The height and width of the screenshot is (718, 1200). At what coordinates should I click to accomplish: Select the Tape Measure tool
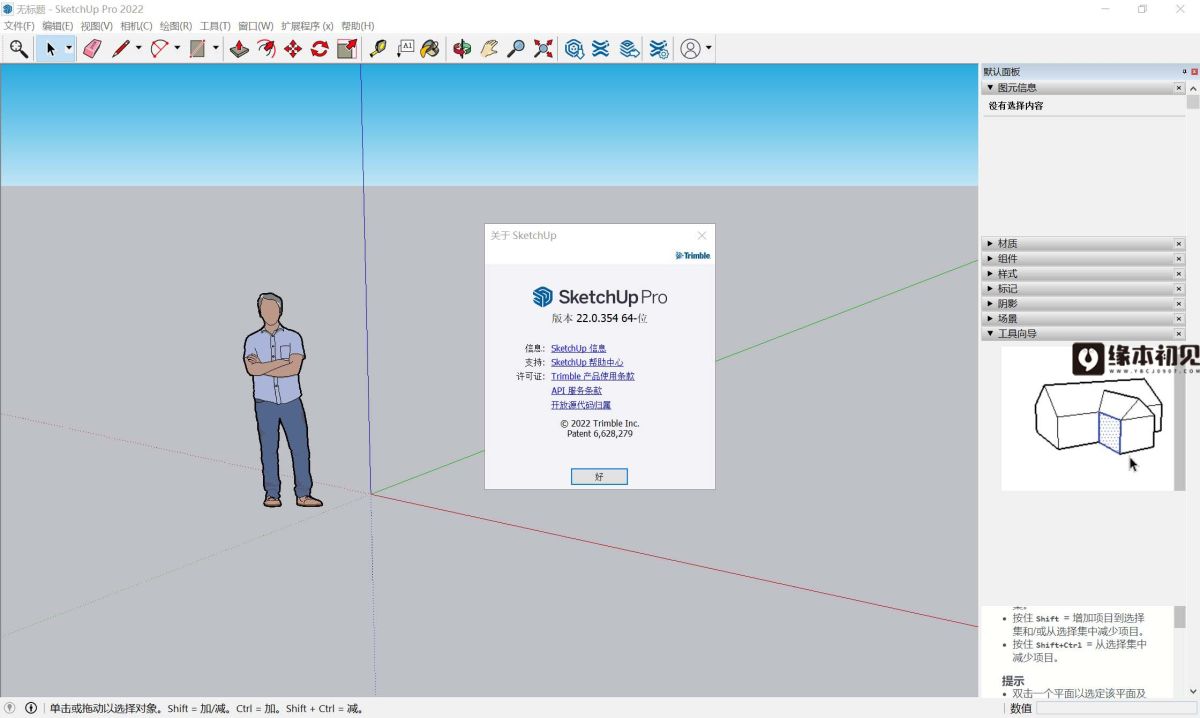tap(378, 48)
